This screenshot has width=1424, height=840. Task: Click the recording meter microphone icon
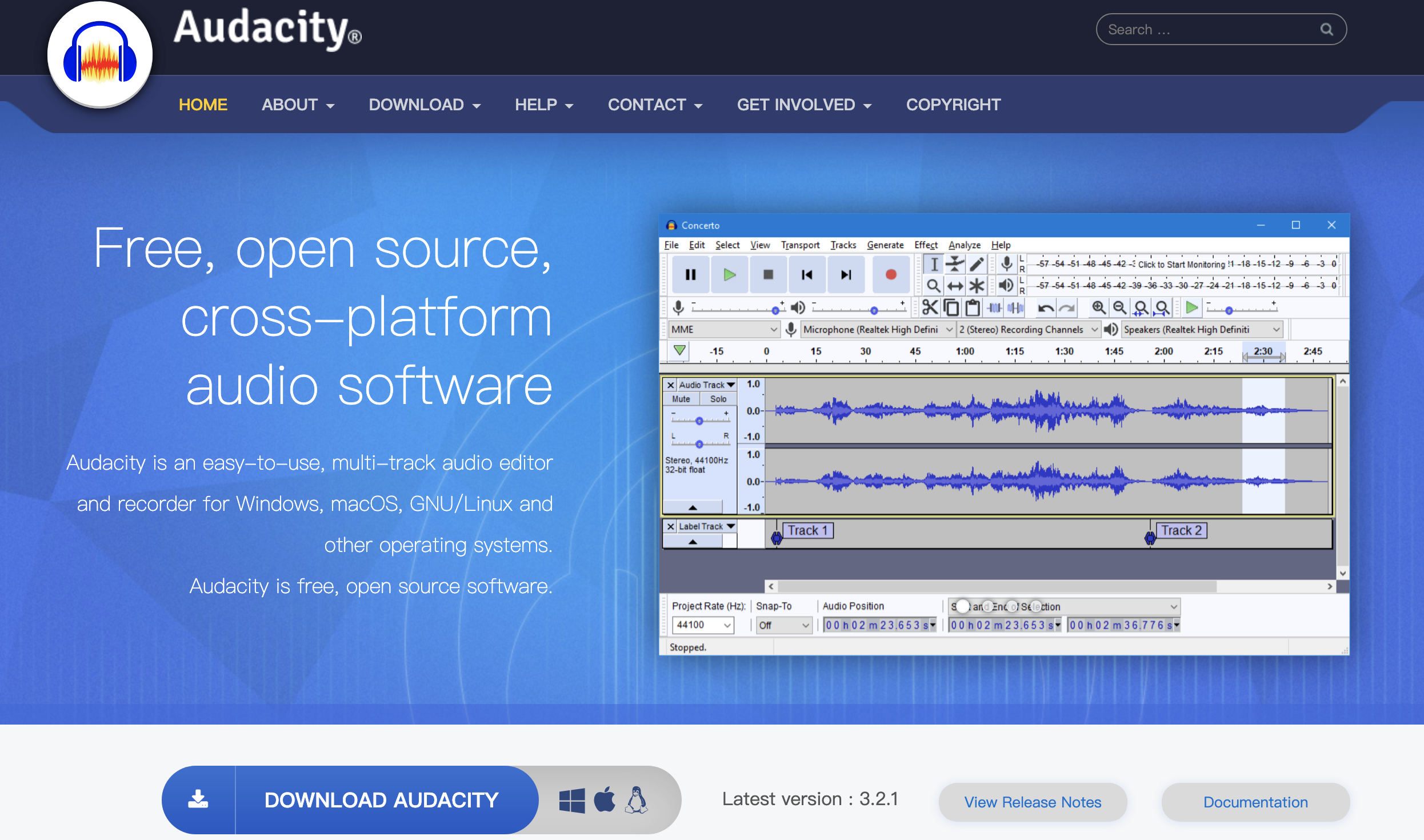coord(1007,264)
